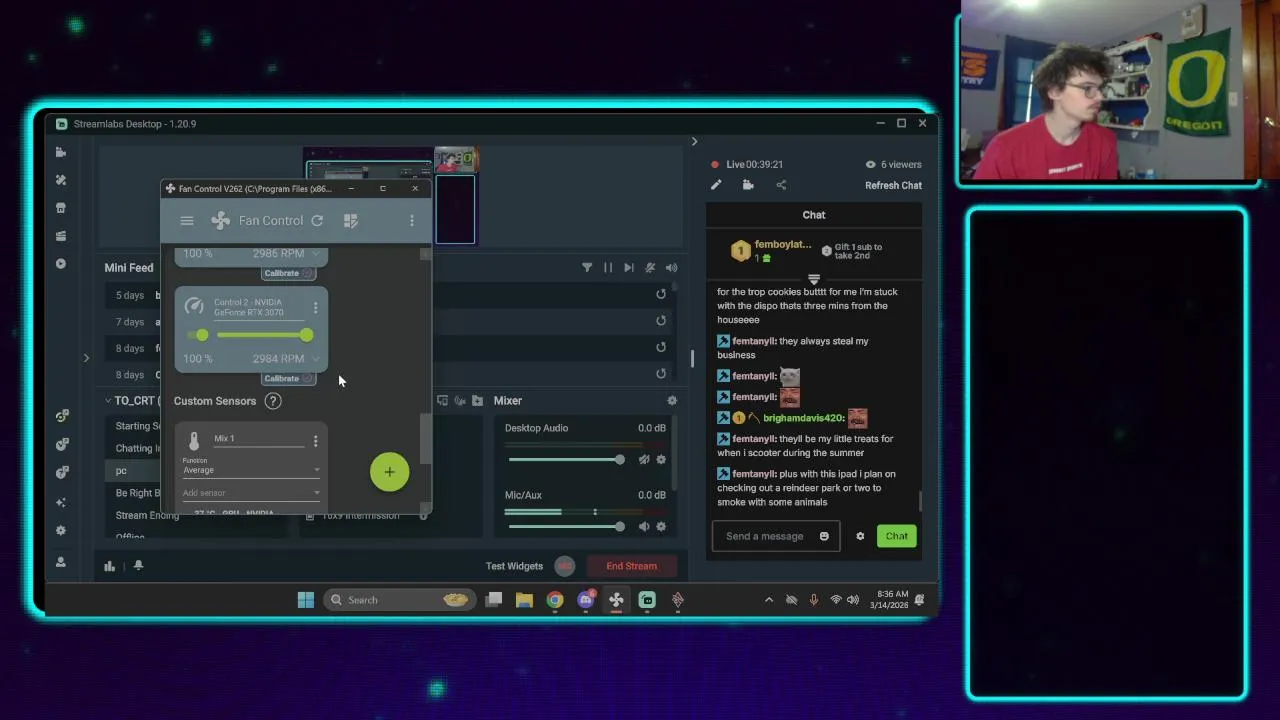
Task: Adjust the Desktop Audio volume slider
Action: click(x=567, y=460)
